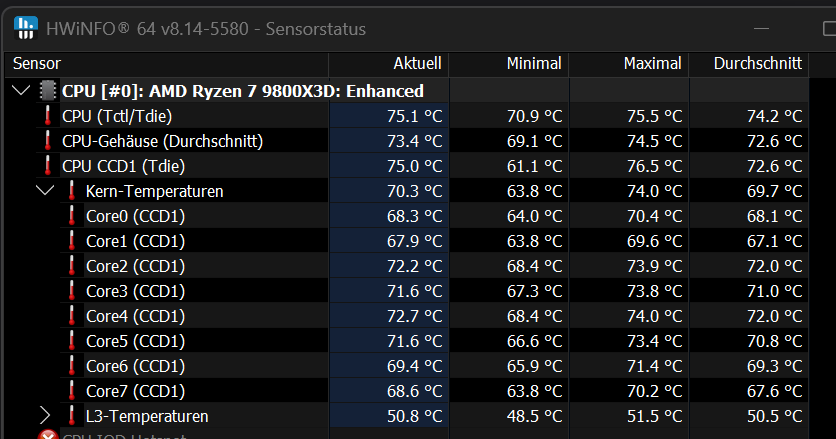Viewport: 836px width, 439px height.
Task: Click the Sensor column header
Action: [166, 63]
